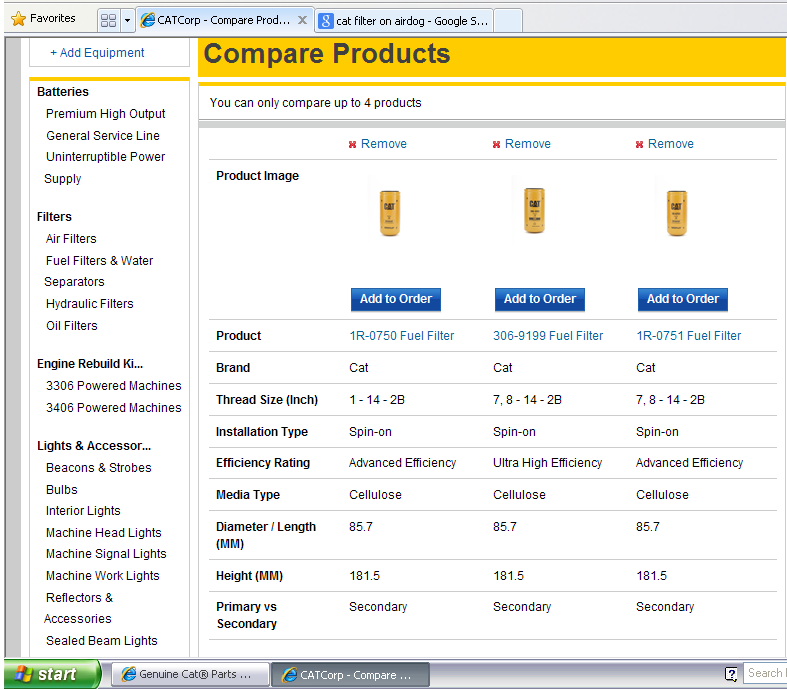Close the CATCorp Compare Products tab
This screenshot has width=787, height=690.
coord(302,20)
